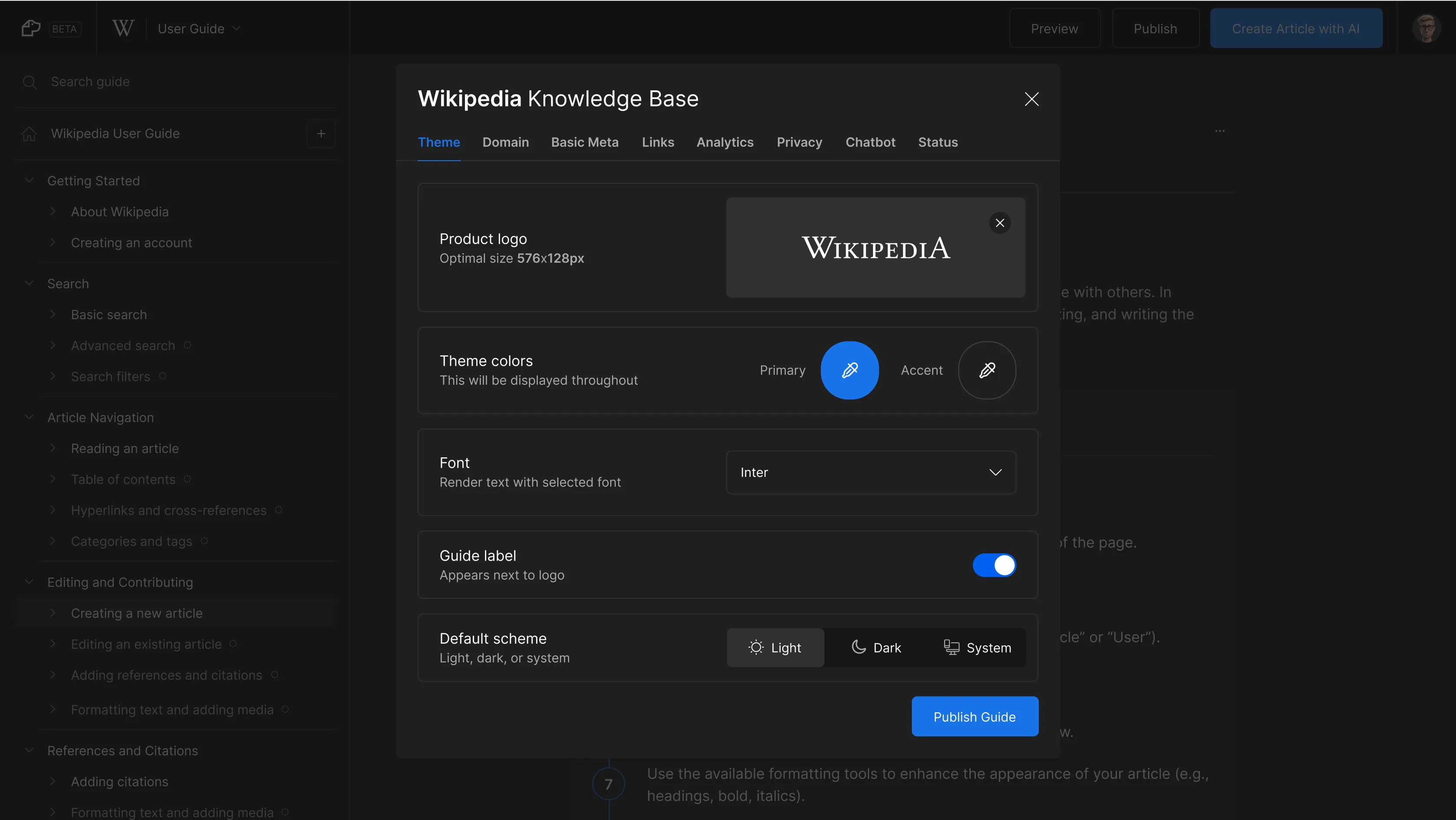Open the Chatbot tab

point(870,142)
